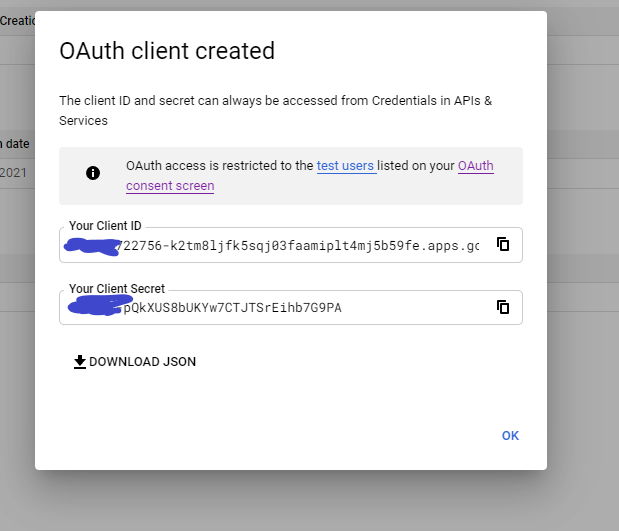This screenshot has height=531, width=619.
Task: Click inside the Client ID field
Action: click(300, 245)
